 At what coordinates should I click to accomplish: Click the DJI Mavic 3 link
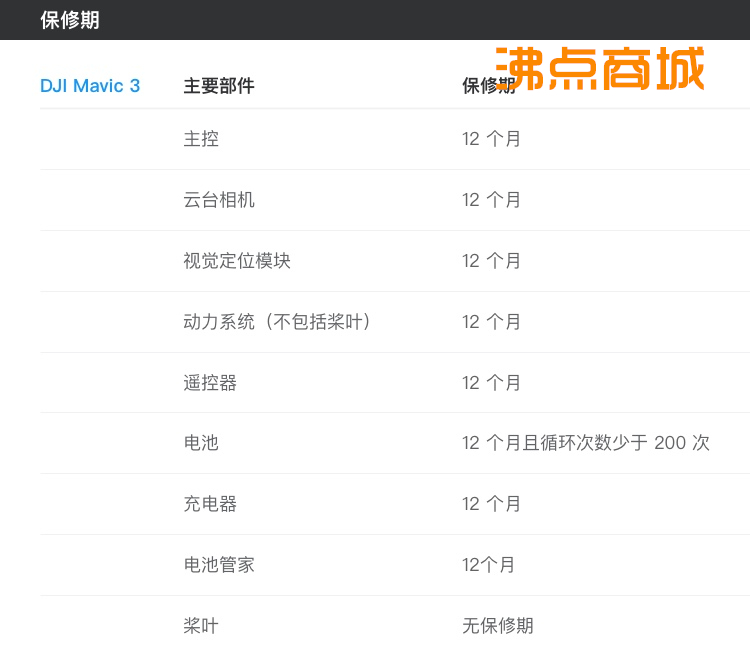[90, 86]
